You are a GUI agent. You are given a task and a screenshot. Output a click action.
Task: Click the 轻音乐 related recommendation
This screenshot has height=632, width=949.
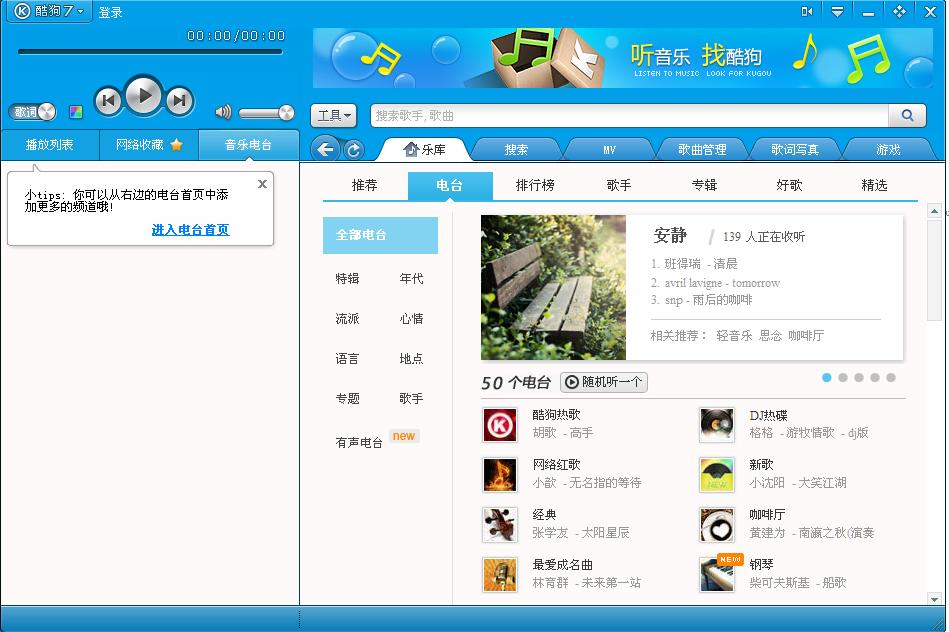click(x=734, y=335)
